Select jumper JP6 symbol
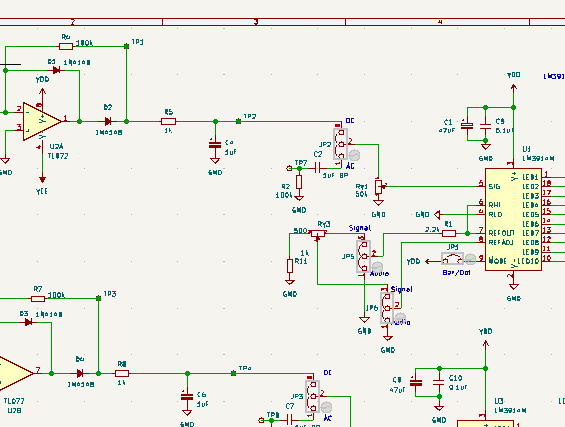 [387, 308]
